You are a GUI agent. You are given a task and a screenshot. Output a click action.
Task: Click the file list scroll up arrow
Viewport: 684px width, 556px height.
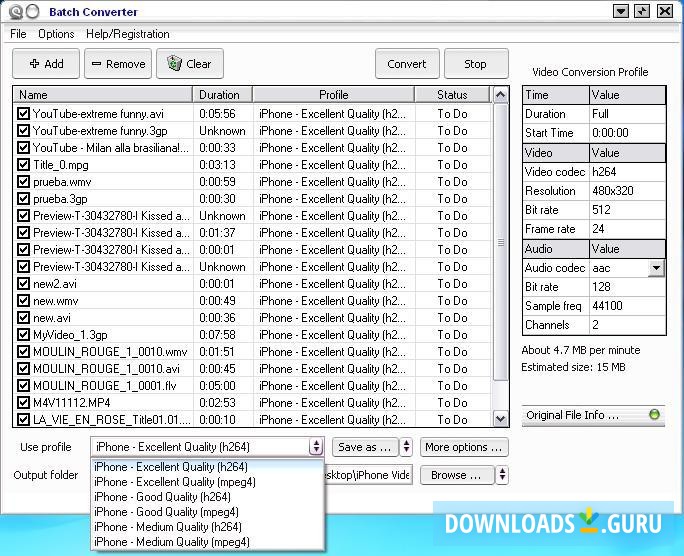pos(501,95)
